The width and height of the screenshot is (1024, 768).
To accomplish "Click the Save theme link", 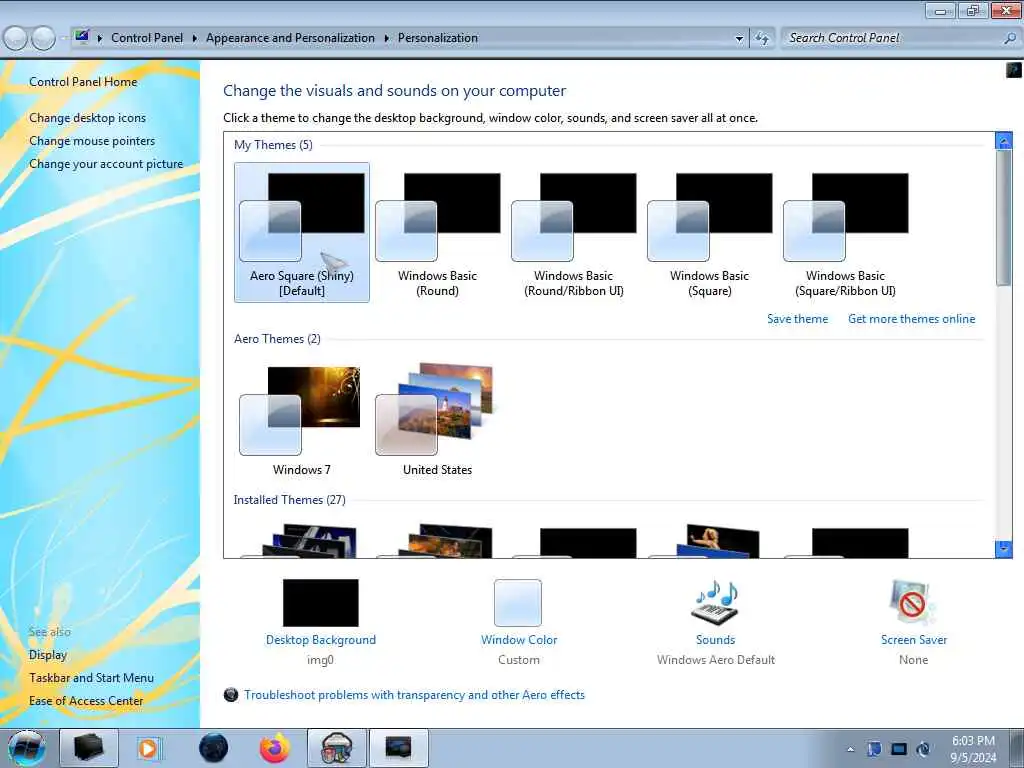I will point(797,319).
